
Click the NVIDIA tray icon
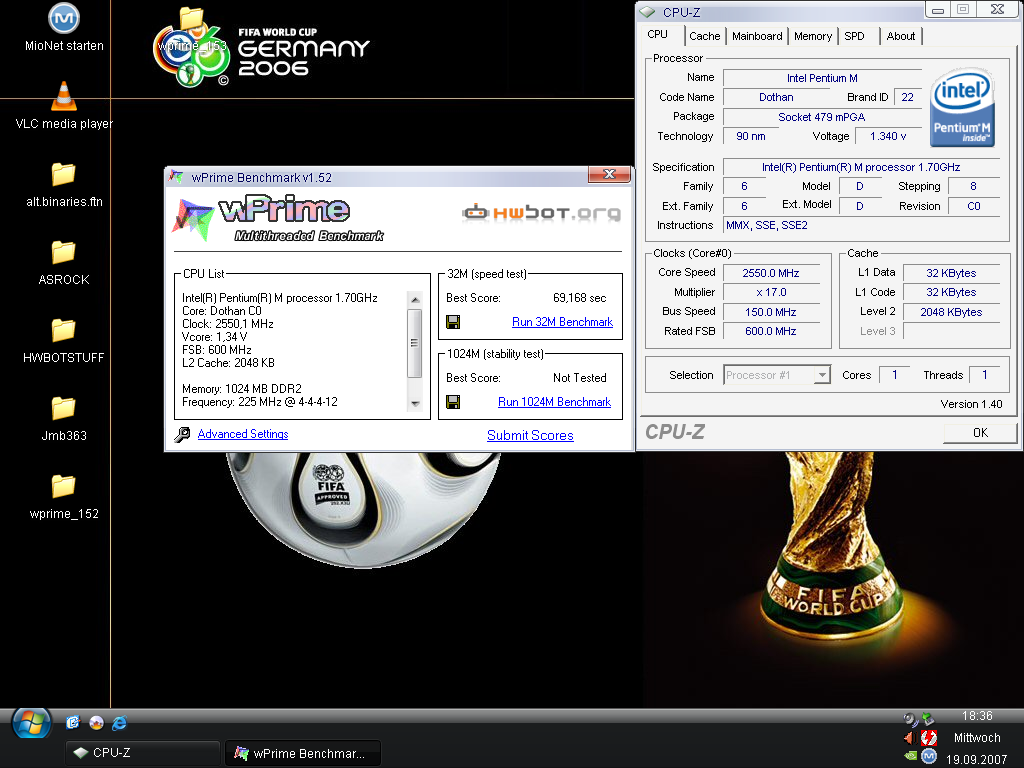tap(910, 756)
